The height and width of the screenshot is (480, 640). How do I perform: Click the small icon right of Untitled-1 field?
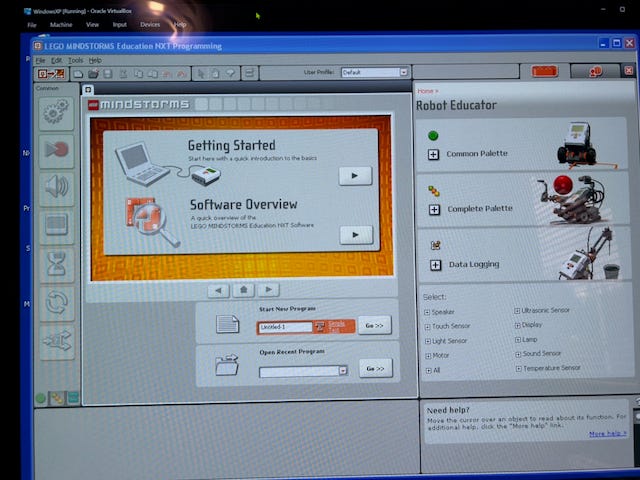(x=320, y=327)
